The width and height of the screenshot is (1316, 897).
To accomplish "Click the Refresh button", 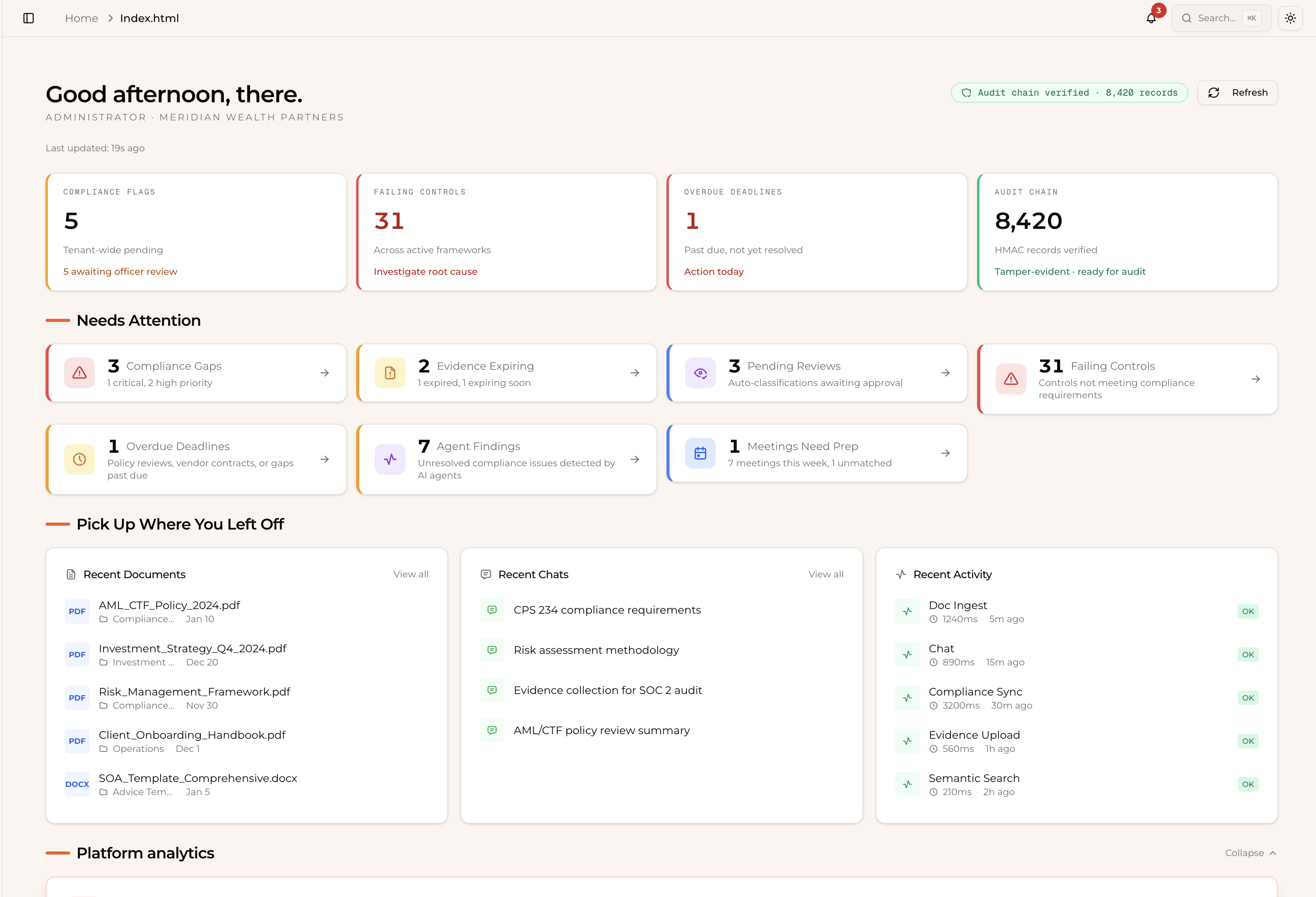I will [x=1237, y=92].
